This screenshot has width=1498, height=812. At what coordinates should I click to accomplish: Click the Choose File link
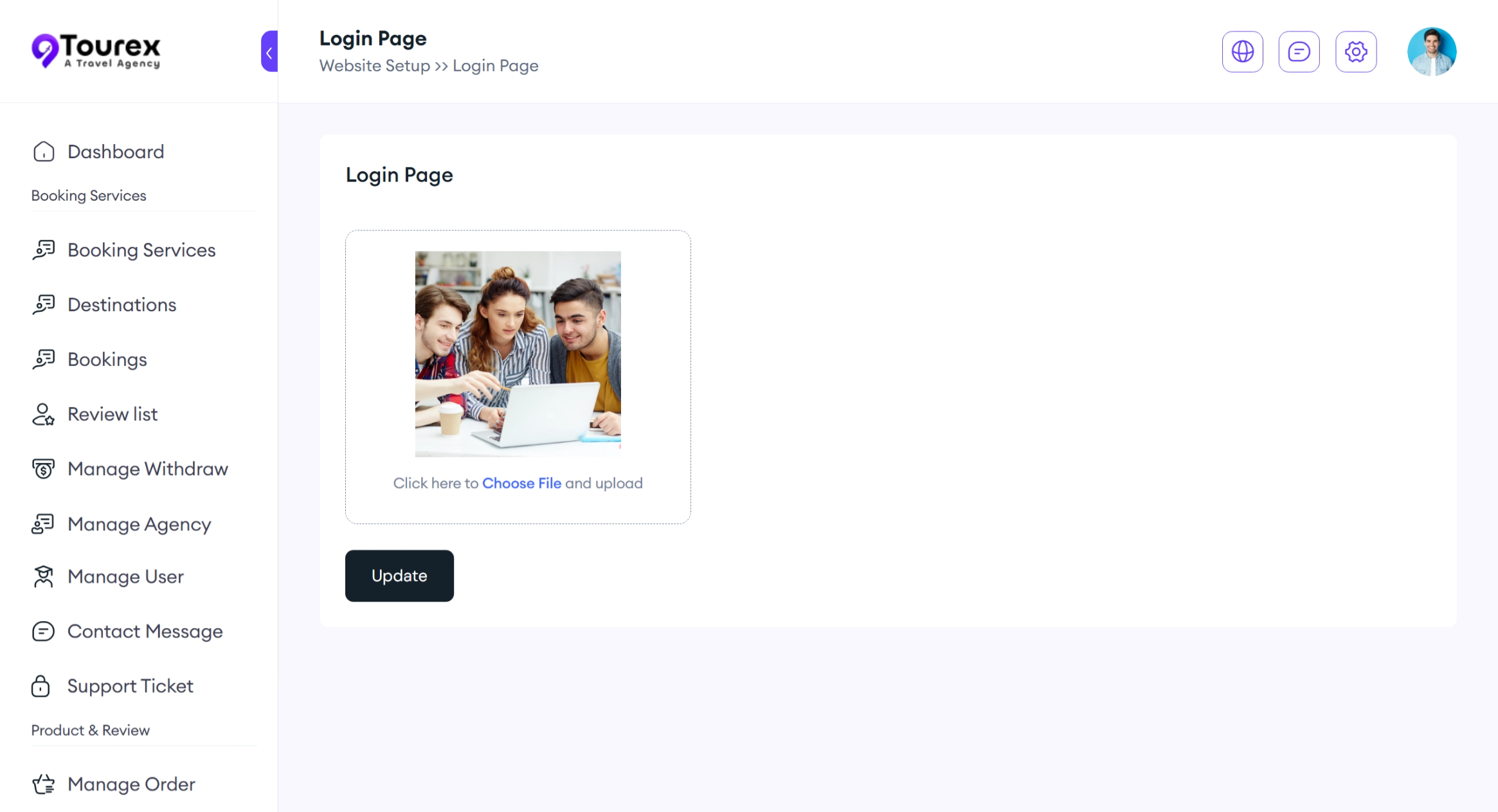pyautogui.click(x=521, y=483)
